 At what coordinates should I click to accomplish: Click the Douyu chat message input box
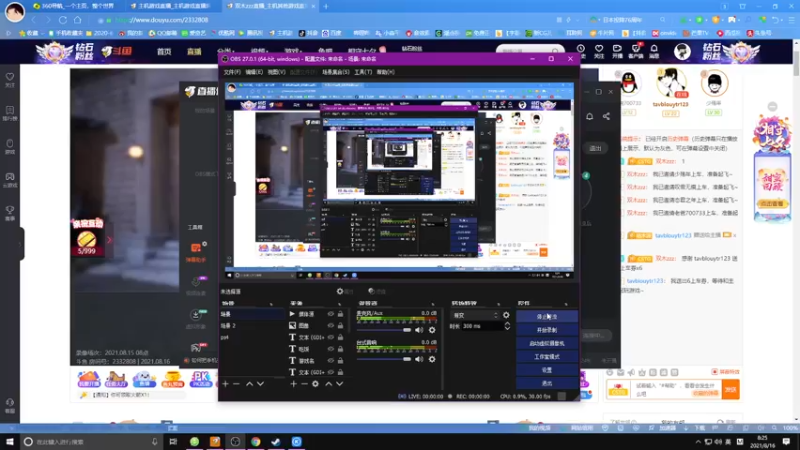(678, 390)
